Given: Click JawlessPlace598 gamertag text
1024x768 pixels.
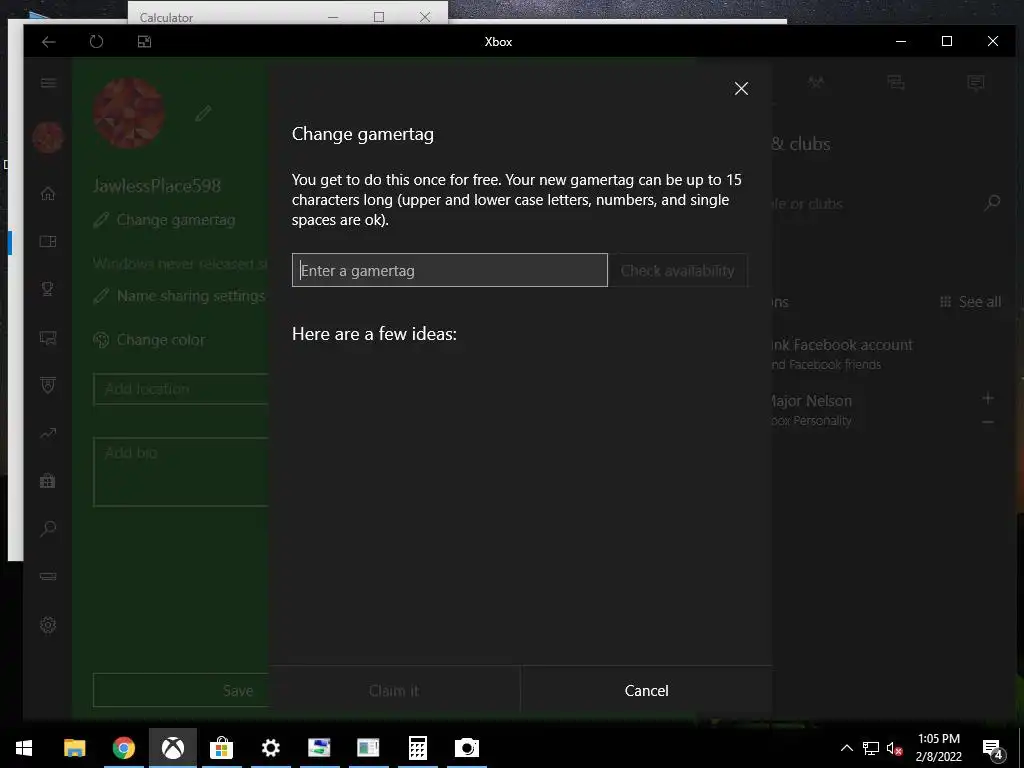Looking at the screenshot, I should point(157,185).
